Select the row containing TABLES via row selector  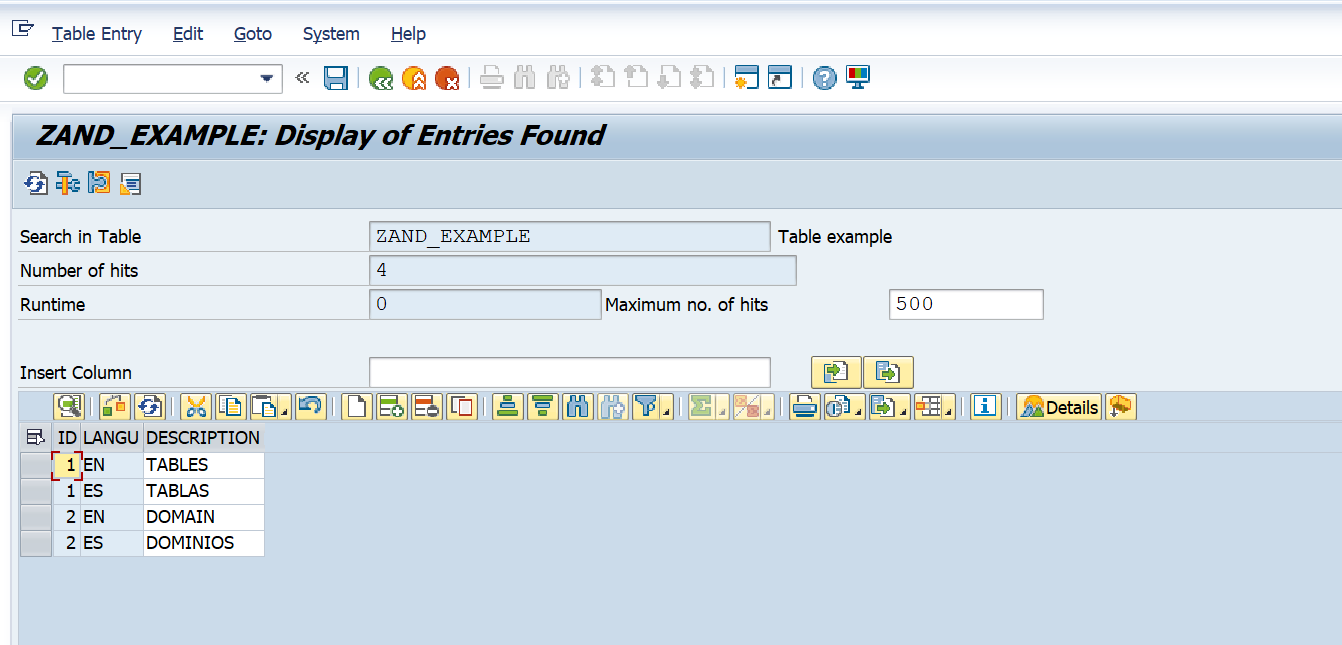pyautogui.click(x=36, y=465)
